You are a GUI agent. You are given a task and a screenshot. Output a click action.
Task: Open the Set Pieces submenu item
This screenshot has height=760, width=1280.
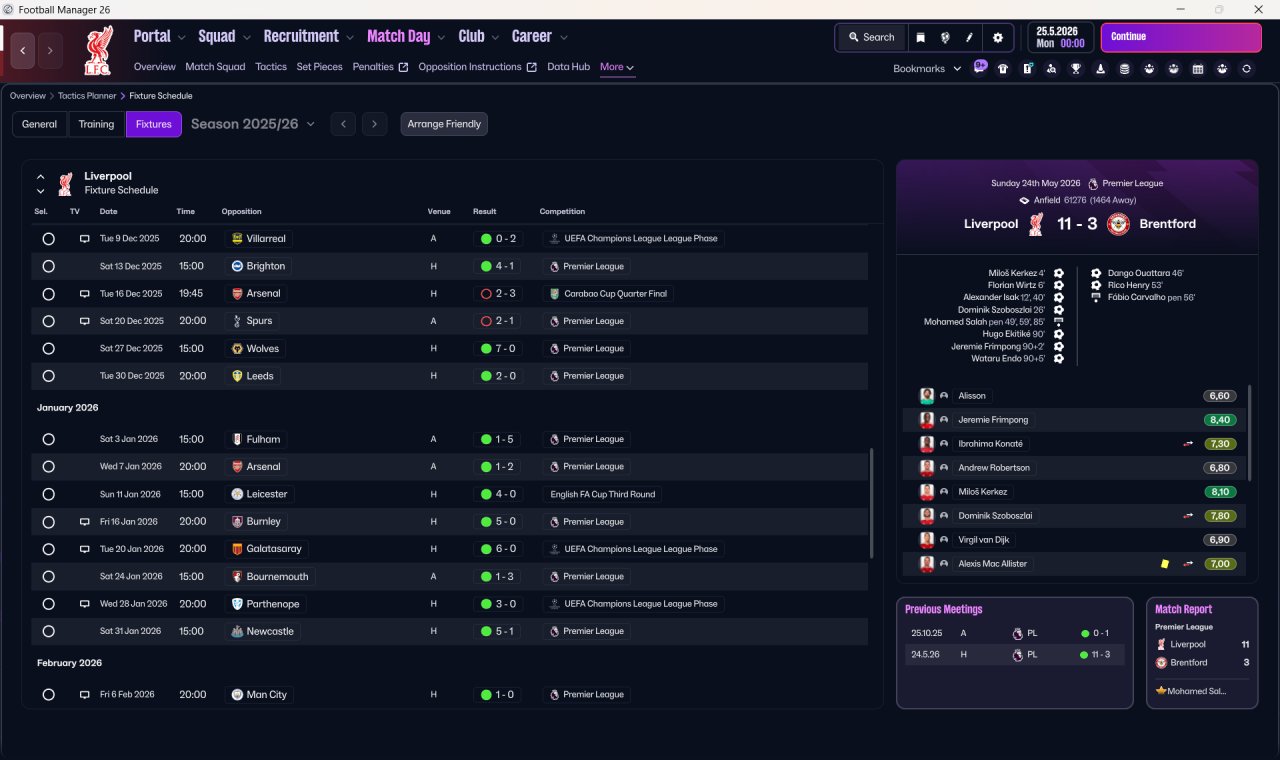point(319,67)
